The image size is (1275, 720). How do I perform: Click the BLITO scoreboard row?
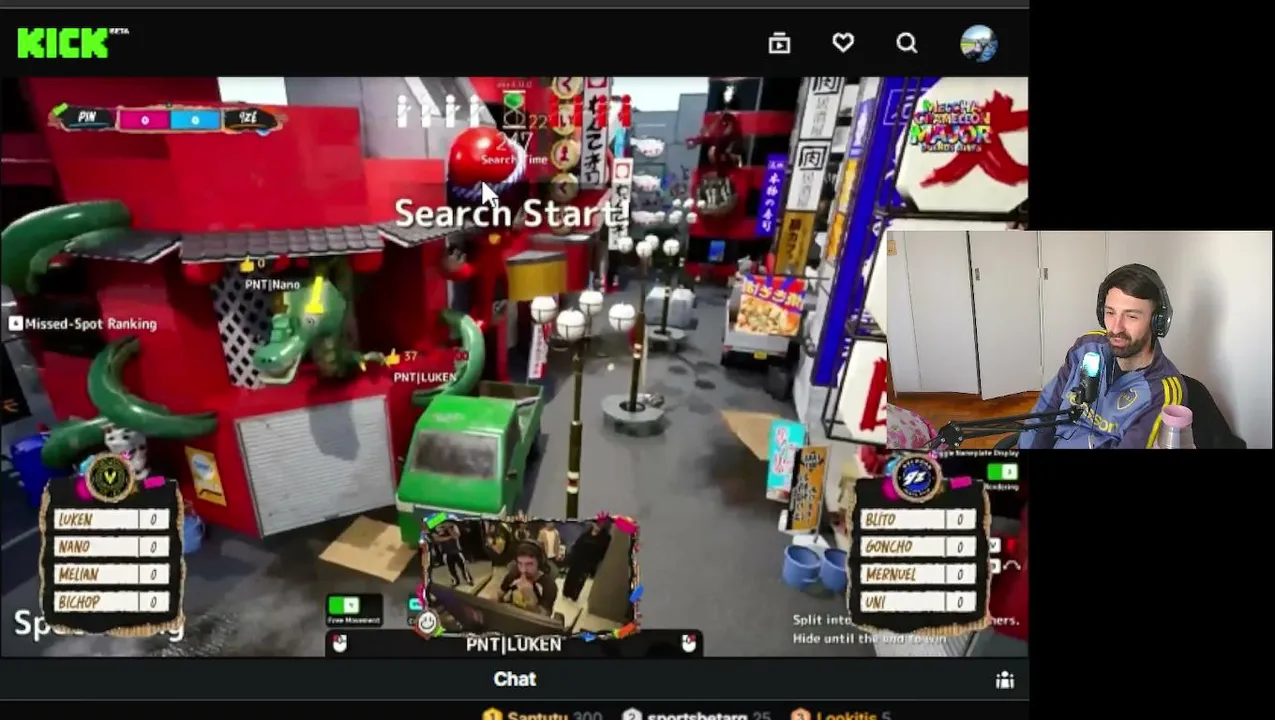click(918, 519)
